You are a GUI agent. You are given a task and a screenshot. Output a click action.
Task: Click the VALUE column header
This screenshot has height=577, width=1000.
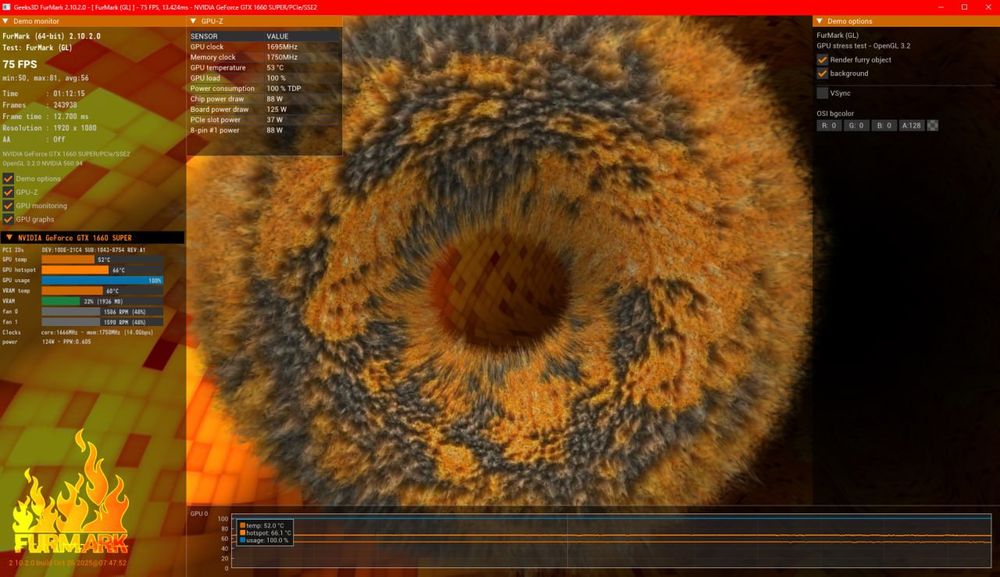tap(277, 36)
